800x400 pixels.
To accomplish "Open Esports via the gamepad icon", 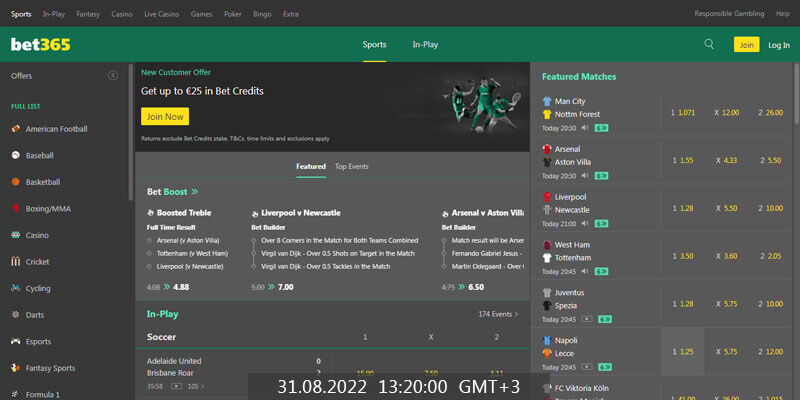I will tap(15, 341).
